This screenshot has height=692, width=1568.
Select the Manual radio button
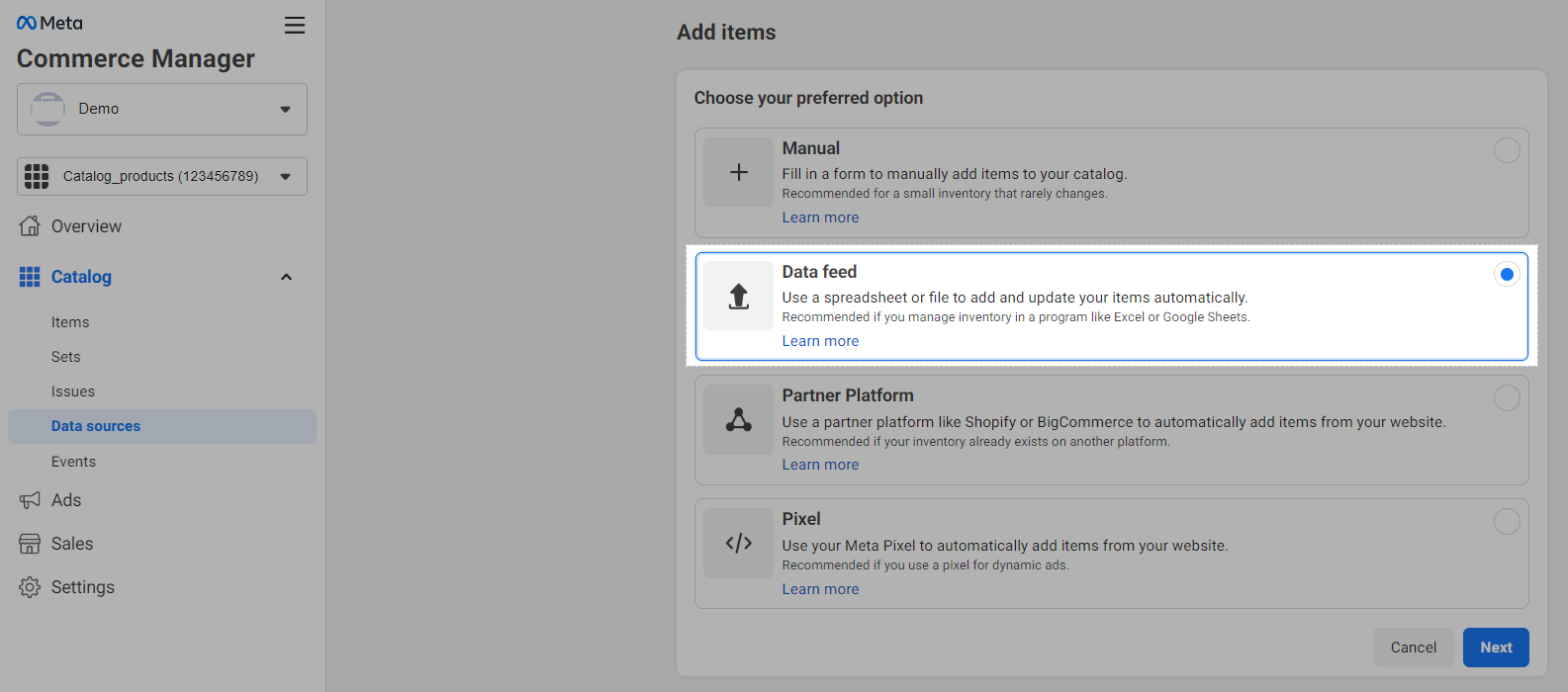point(1506,150)
